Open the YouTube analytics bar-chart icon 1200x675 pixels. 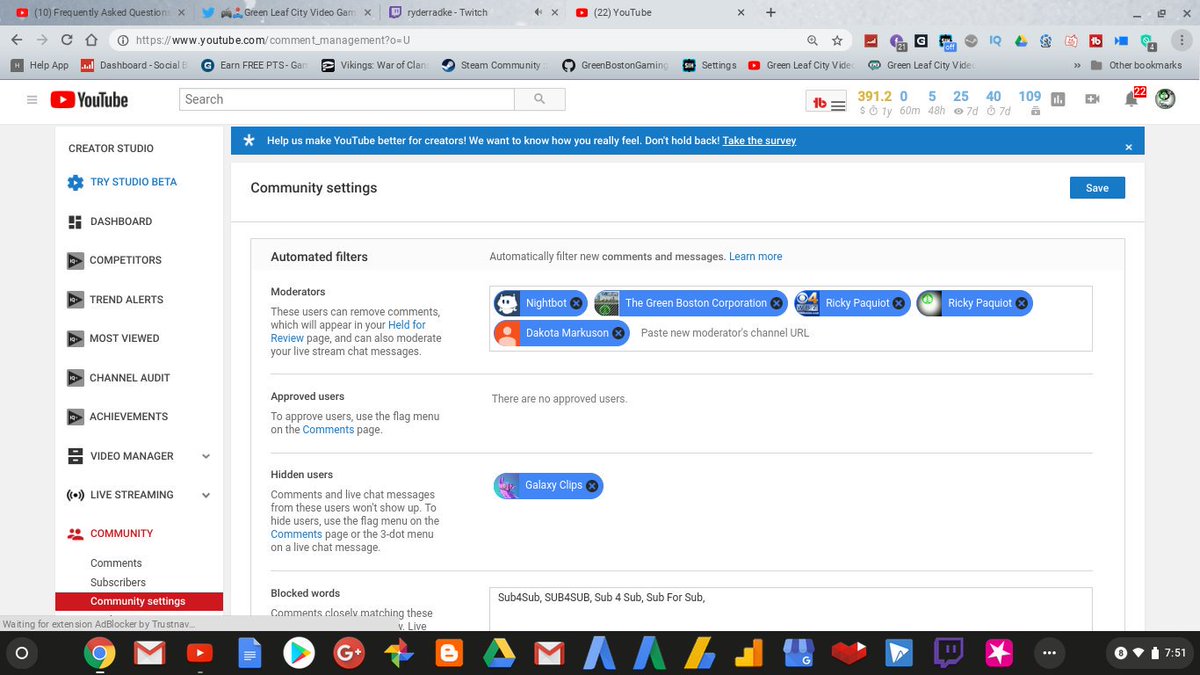(1058, 99)
